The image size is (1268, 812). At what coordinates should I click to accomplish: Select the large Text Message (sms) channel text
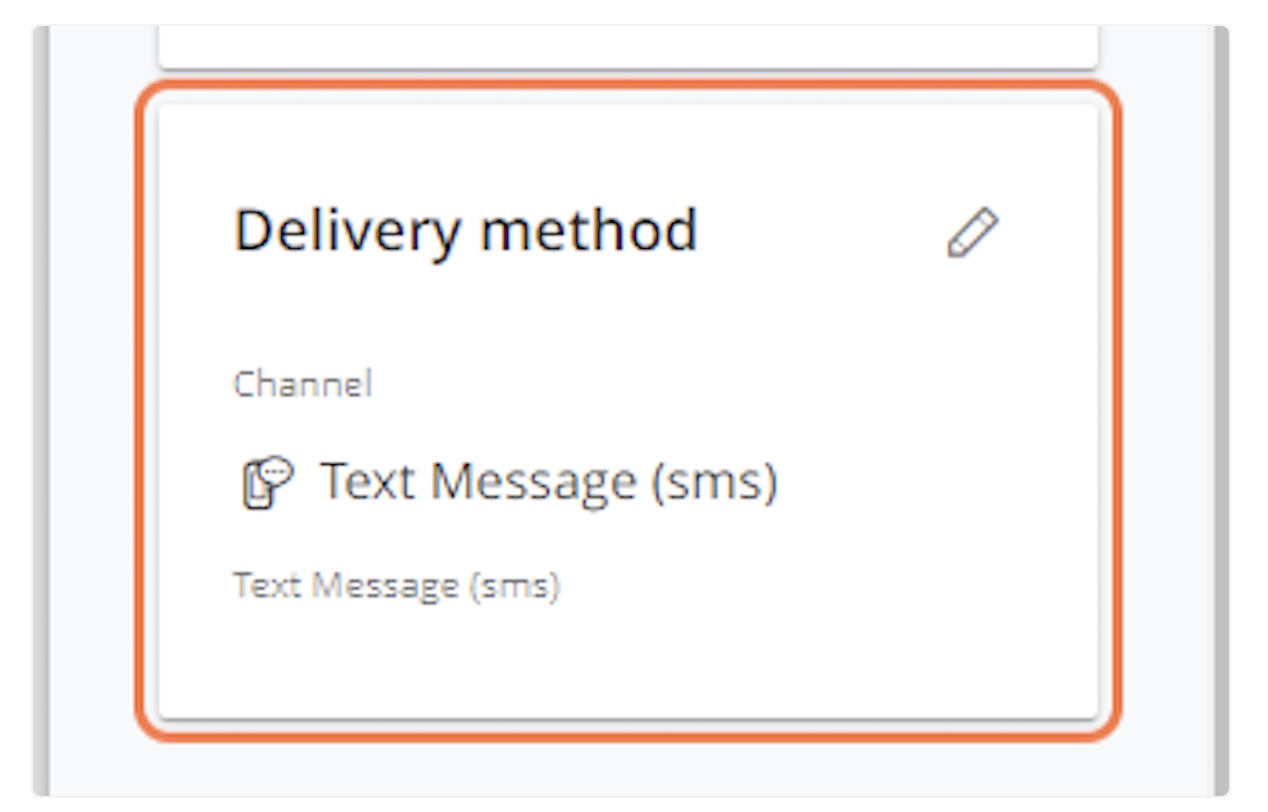click(548, 482)
